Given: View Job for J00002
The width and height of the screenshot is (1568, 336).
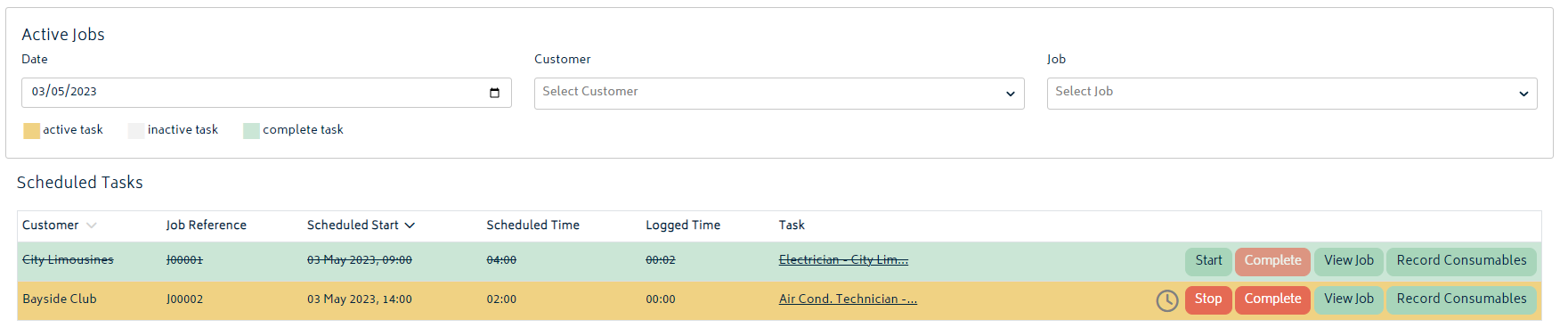Looking at the screenshot, I should (x=1349, y=299).
